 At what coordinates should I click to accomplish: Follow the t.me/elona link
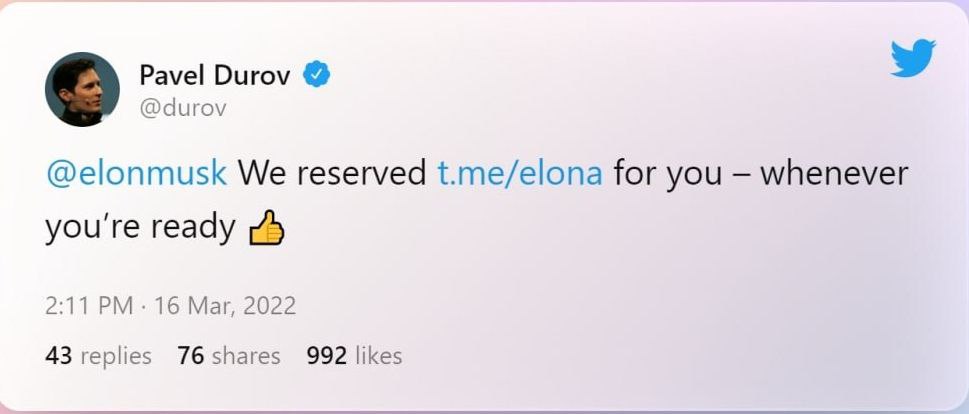point(520,174)
